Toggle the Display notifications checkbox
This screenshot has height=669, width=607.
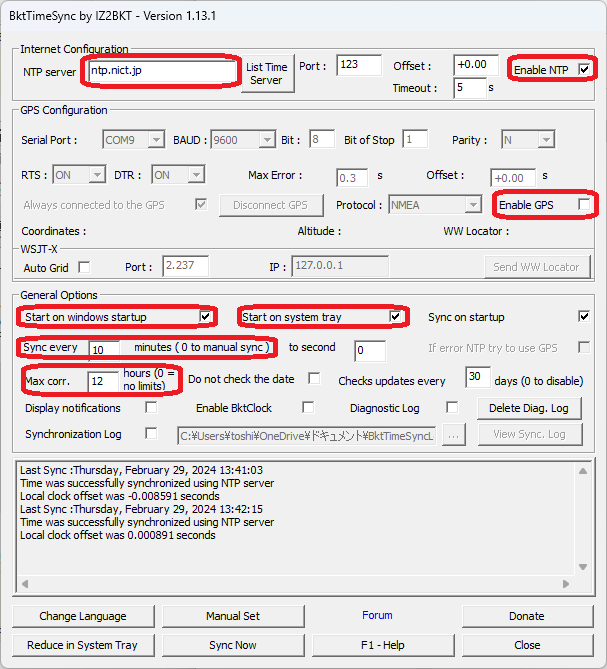(151, 407)
